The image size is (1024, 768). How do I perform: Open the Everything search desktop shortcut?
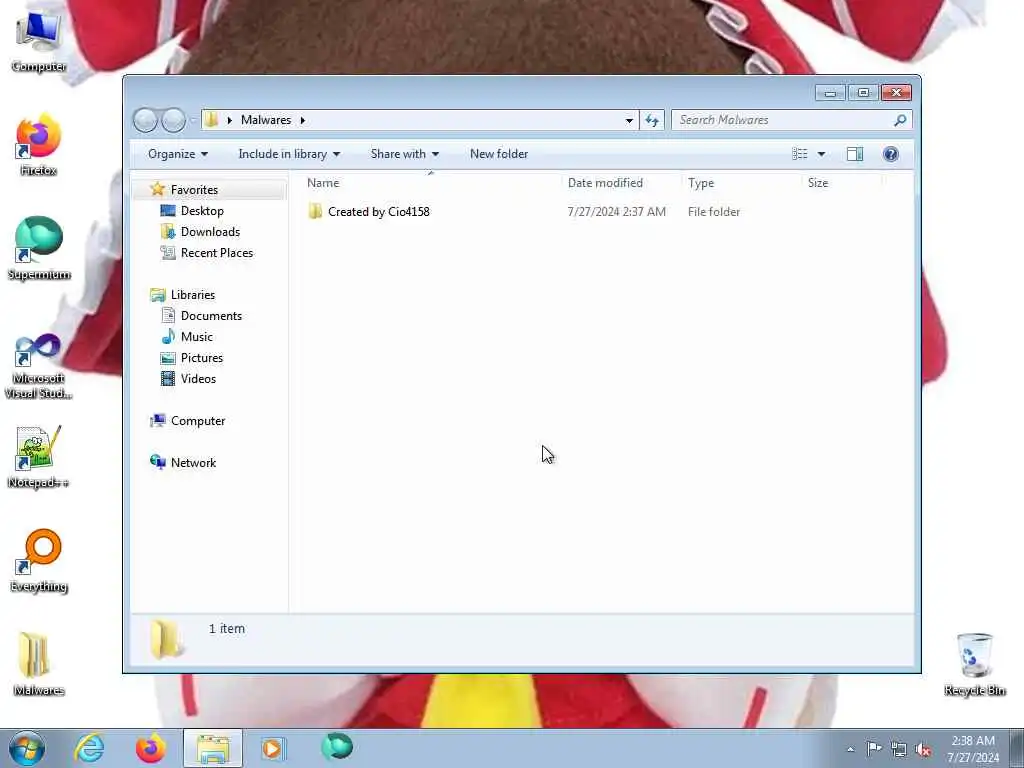(39, 561)
